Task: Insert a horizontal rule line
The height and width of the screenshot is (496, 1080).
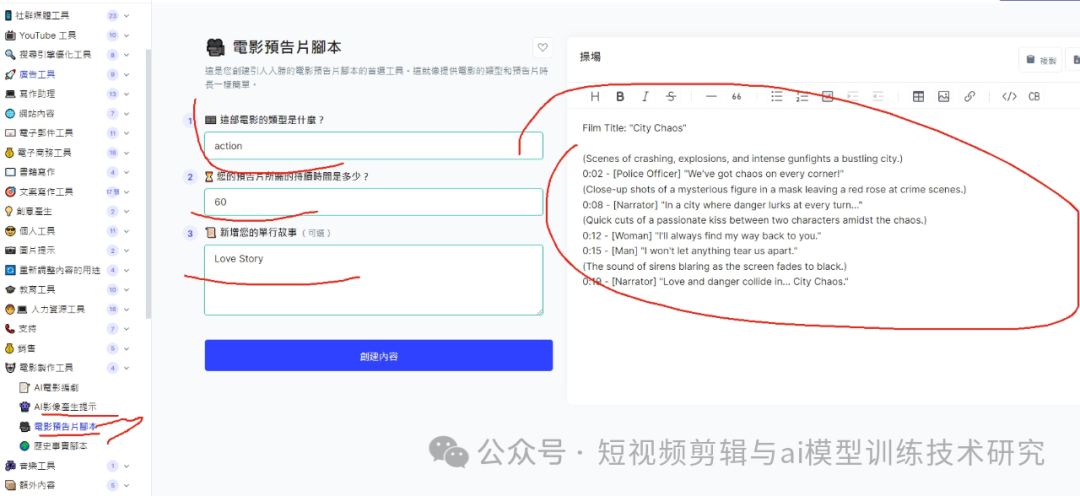Action: pyautogui.click(x=712, y=96)
